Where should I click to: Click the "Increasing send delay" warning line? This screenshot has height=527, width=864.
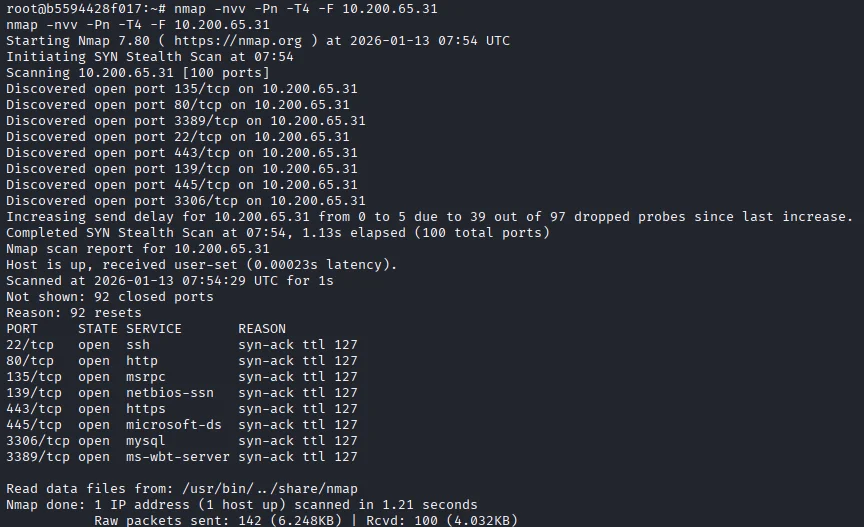tap(429, 217)
